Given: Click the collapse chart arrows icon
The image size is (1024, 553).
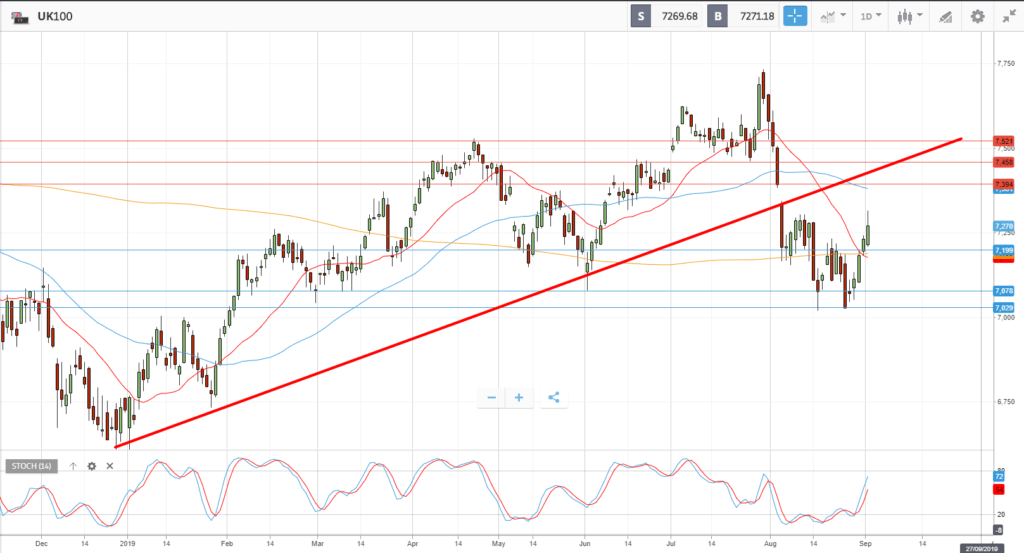Looking at the screenshot, I should pyautogui.click(x=1009, y=16).
